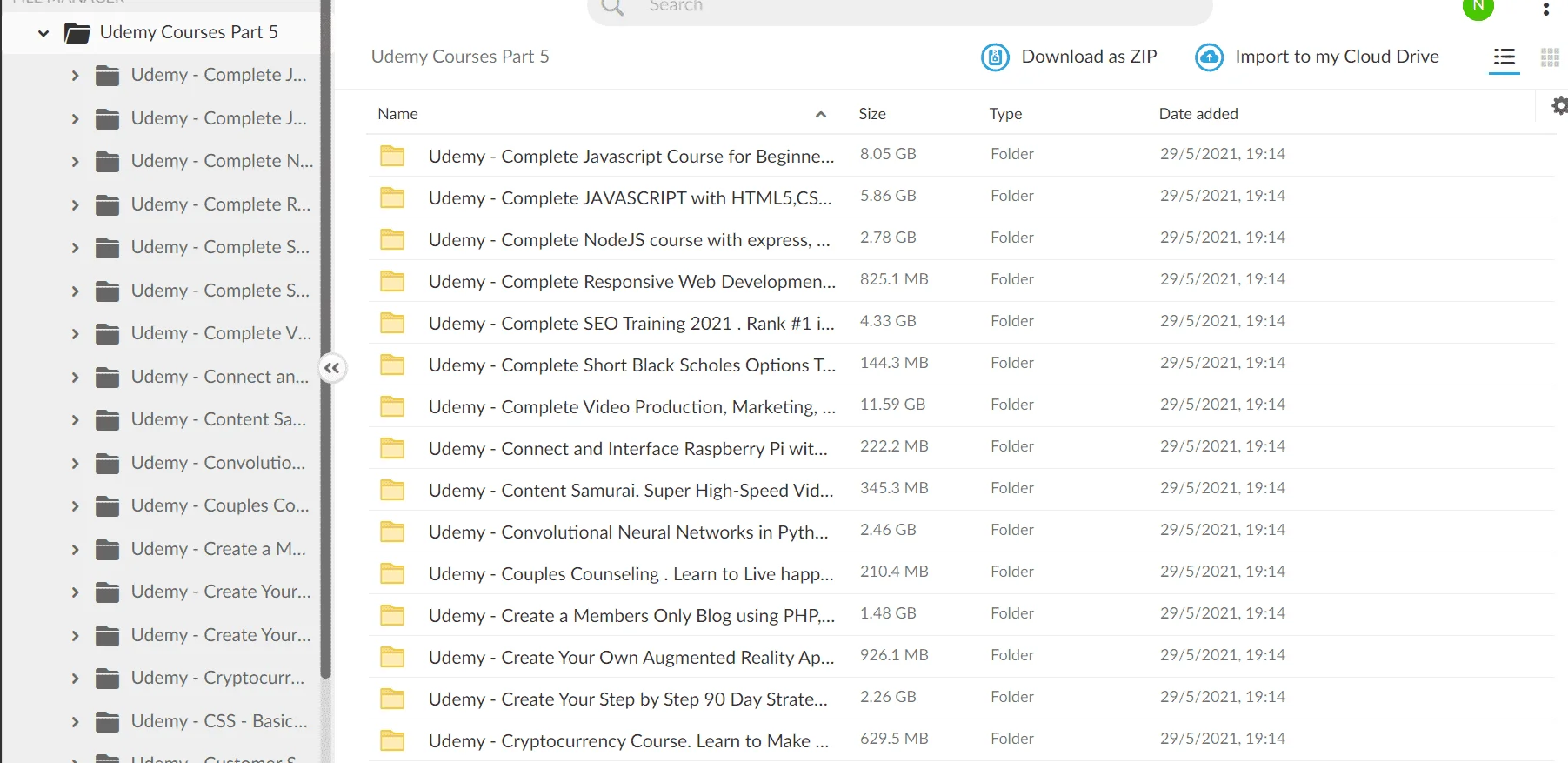Viewport: 1568px width, 763px height.
Task: Click the 8.05 GB size cell
Action: click(x=888, y=154)
